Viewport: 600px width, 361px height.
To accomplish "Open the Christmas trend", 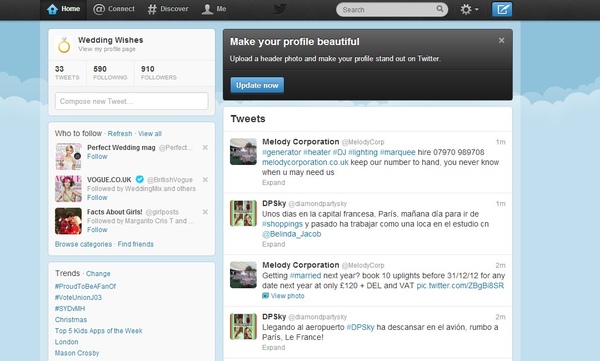I will click(x=71, y=320).
